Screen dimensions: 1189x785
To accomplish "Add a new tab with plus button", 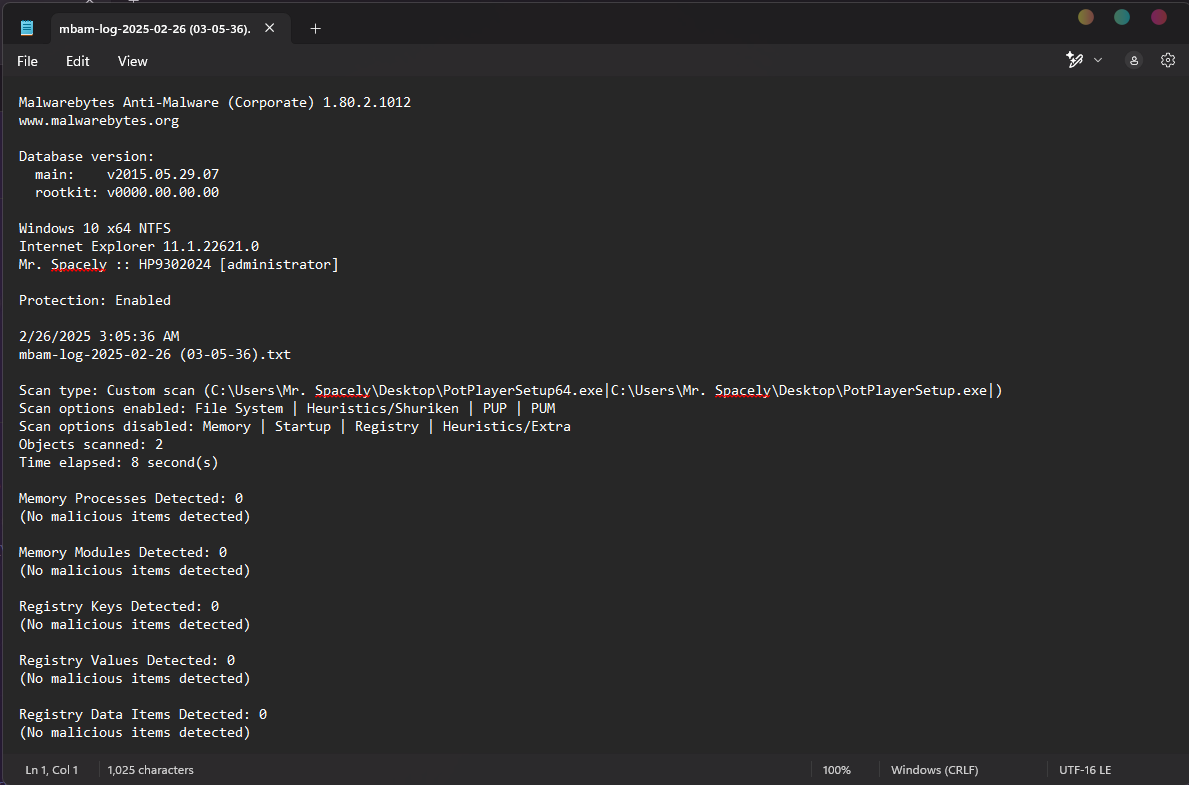I will coord(315,29).
